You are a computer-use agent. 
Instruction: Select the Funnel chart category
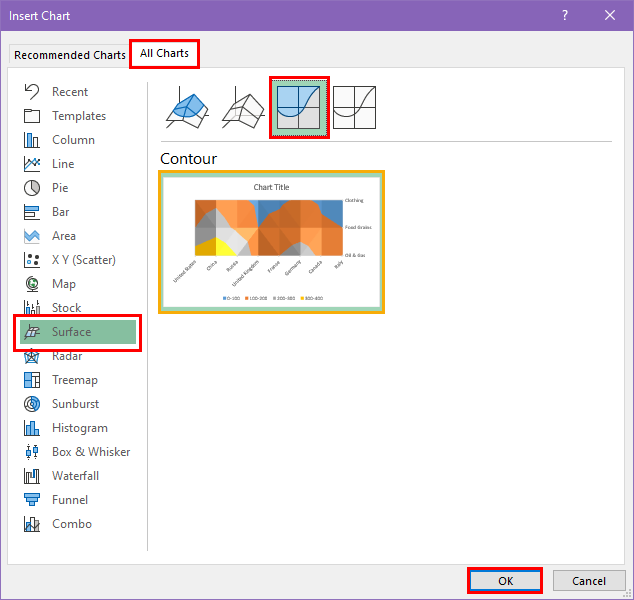pos(78,500)
